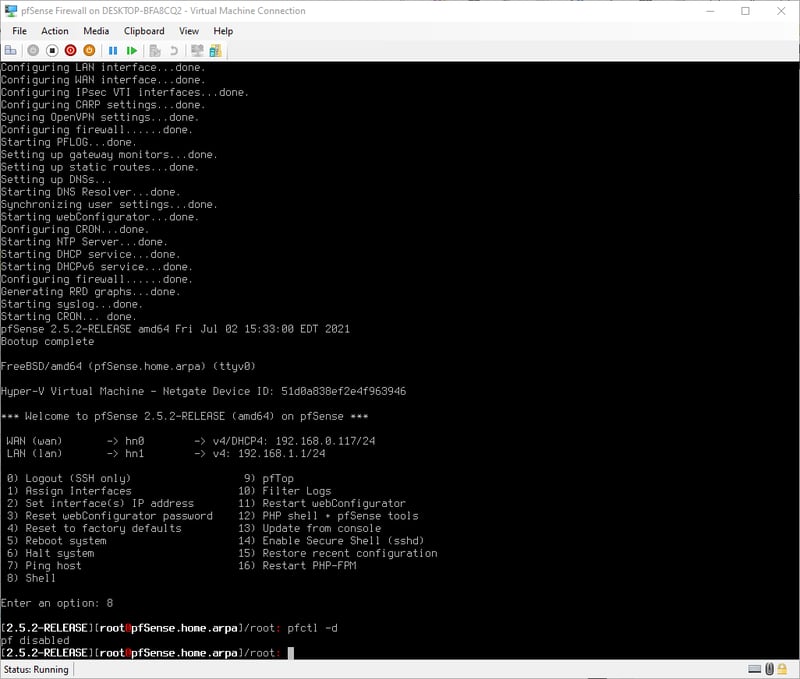
Task: Open the Help menu
Action: tap(223, 31)
